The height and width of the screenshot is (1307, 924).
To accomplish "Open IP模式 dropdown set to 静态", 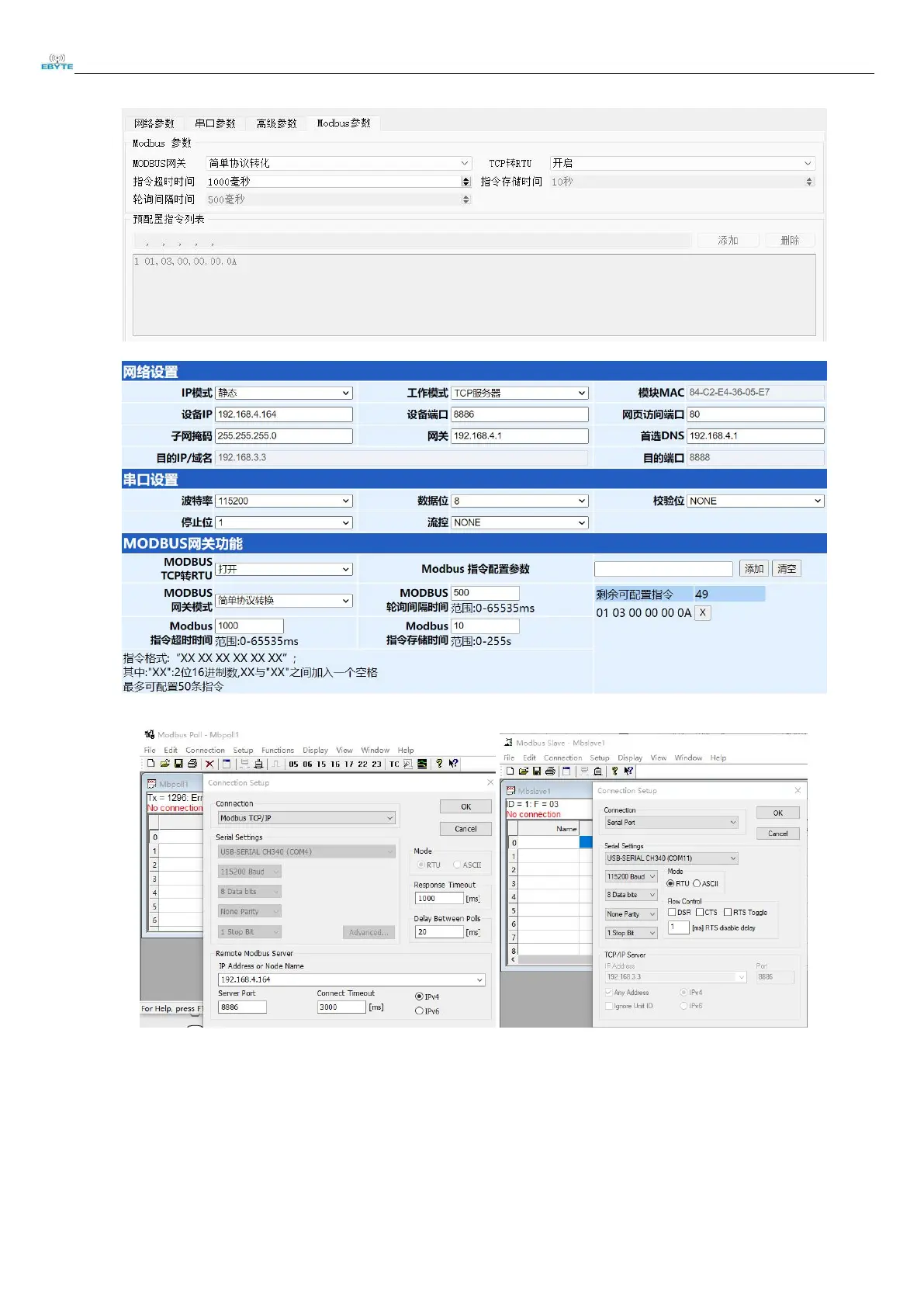I will pyautogui.click(x=284, y=393).
